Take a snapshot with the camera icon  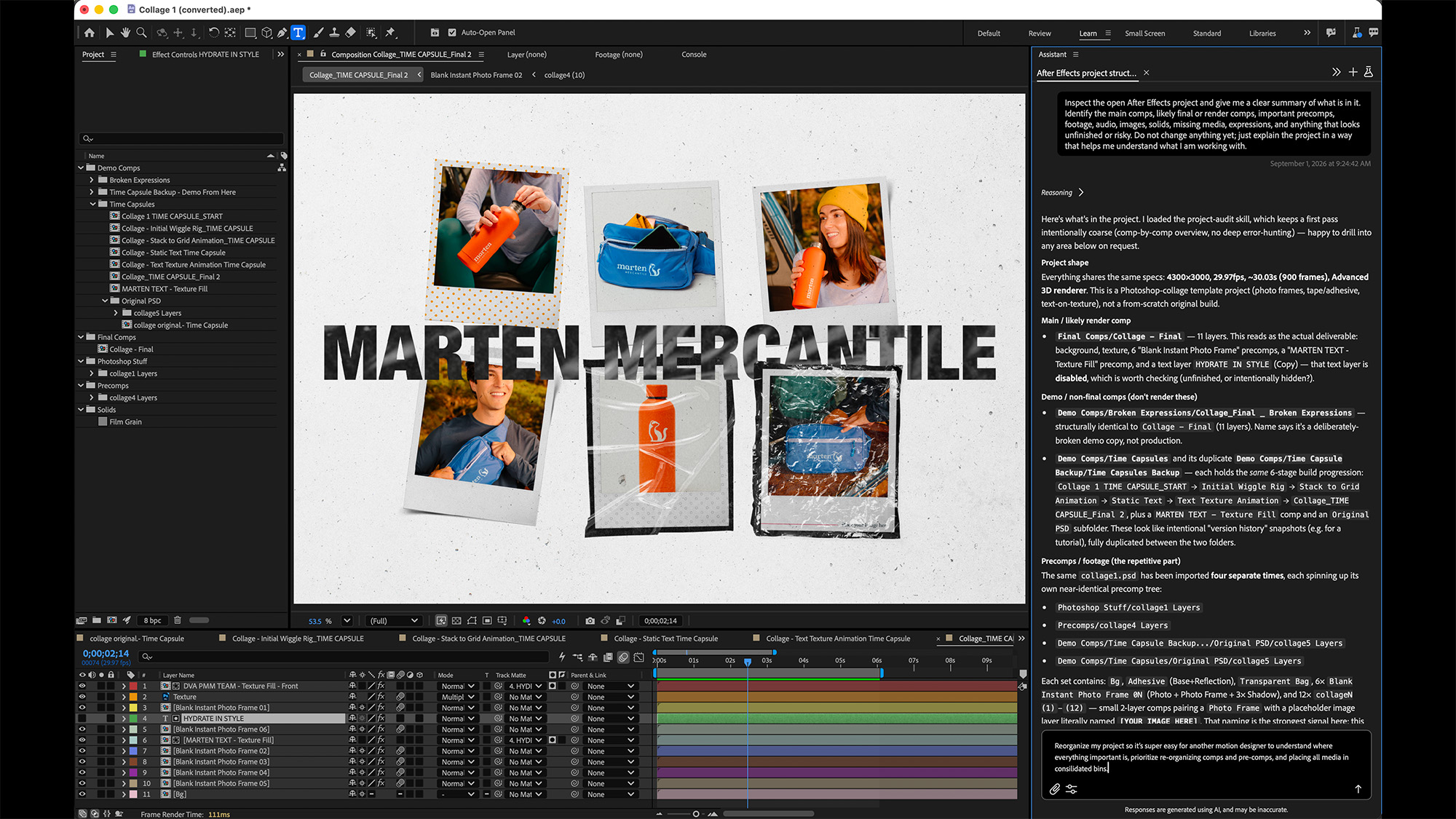(590, 621)
